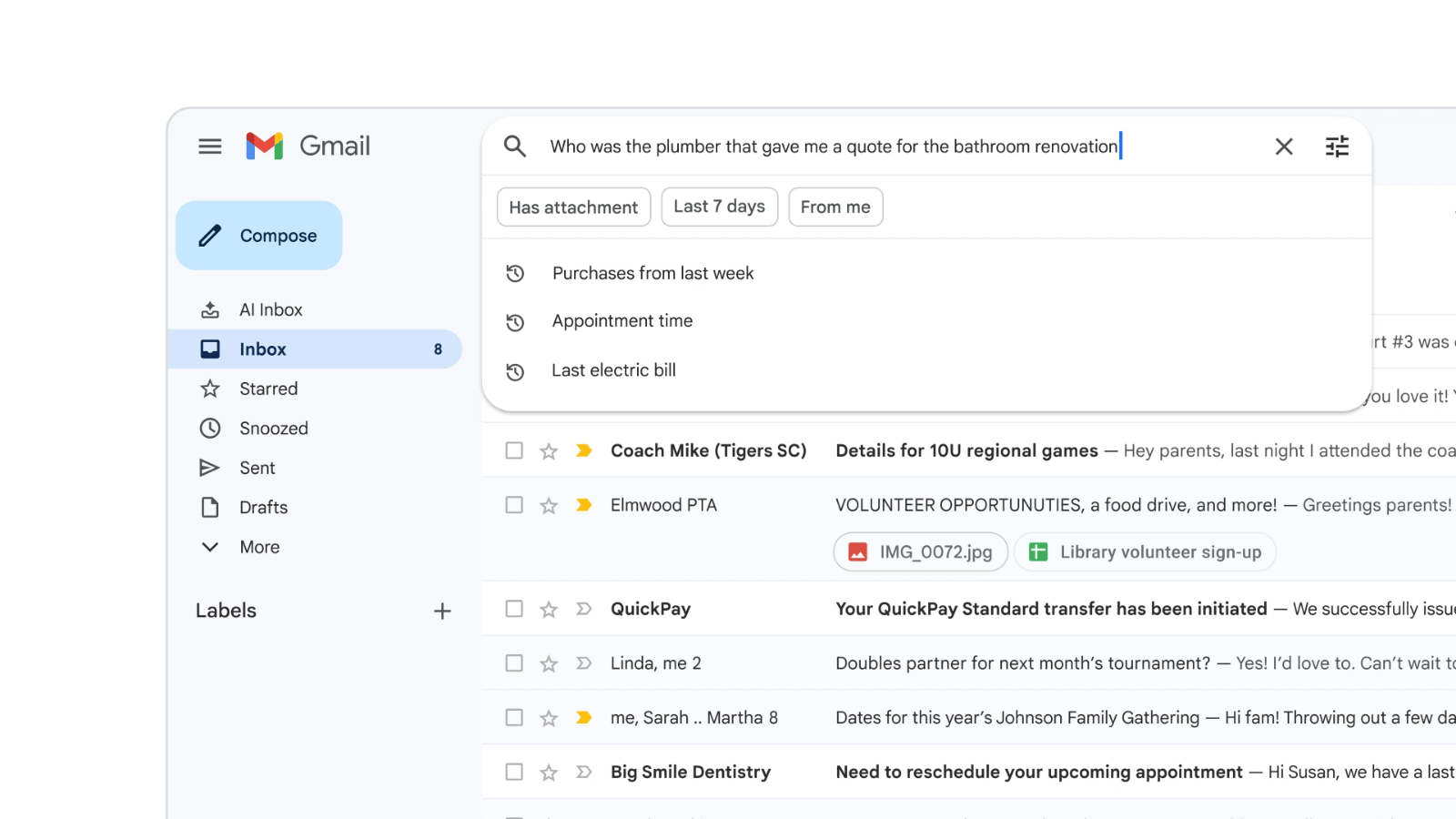Star the Coach Mike email
The width and height of the screenshot is (1456, 819).
click(548, 450)
